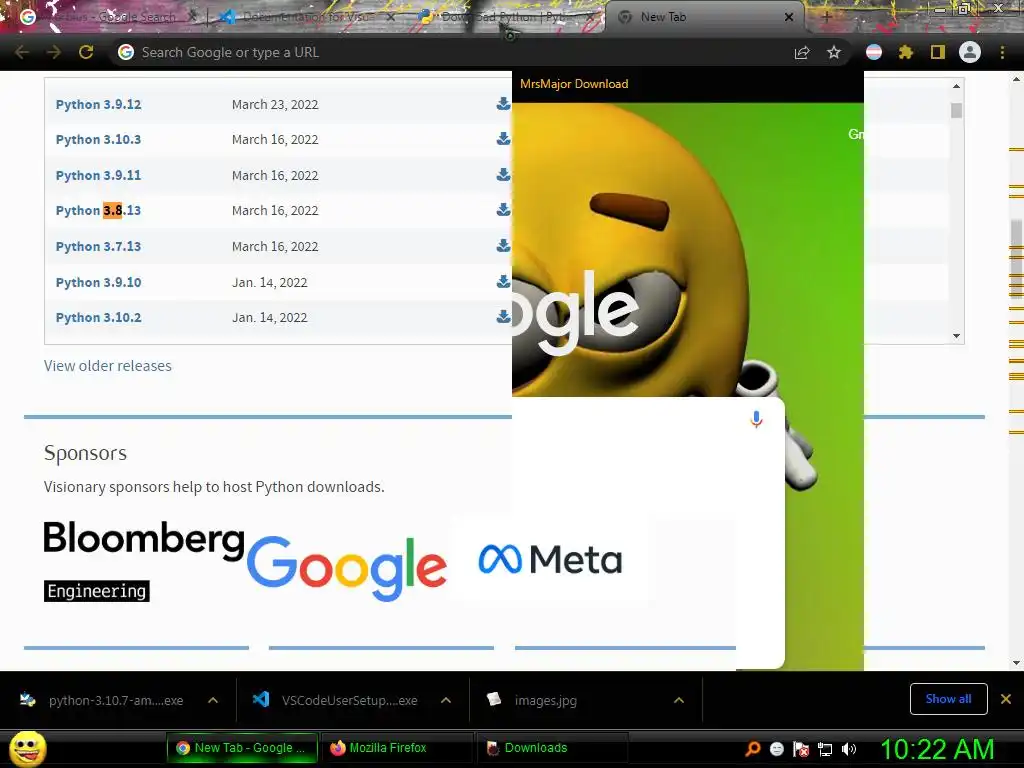Click the download icon for Python 3.9.11

click(x=503, y=174)
